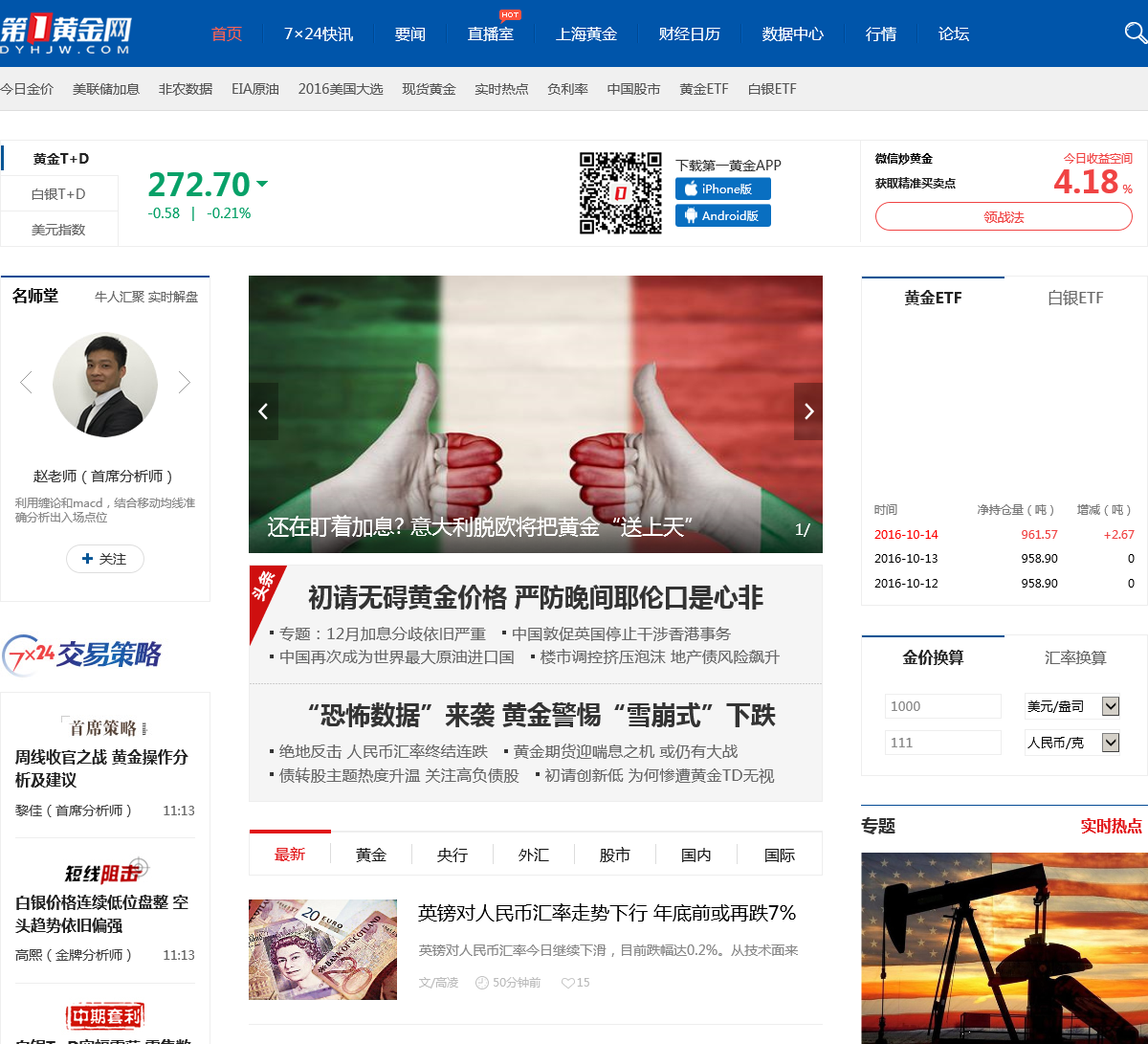
Task: Click the 中期套利 stamp logo
Action: (105, 1017)
